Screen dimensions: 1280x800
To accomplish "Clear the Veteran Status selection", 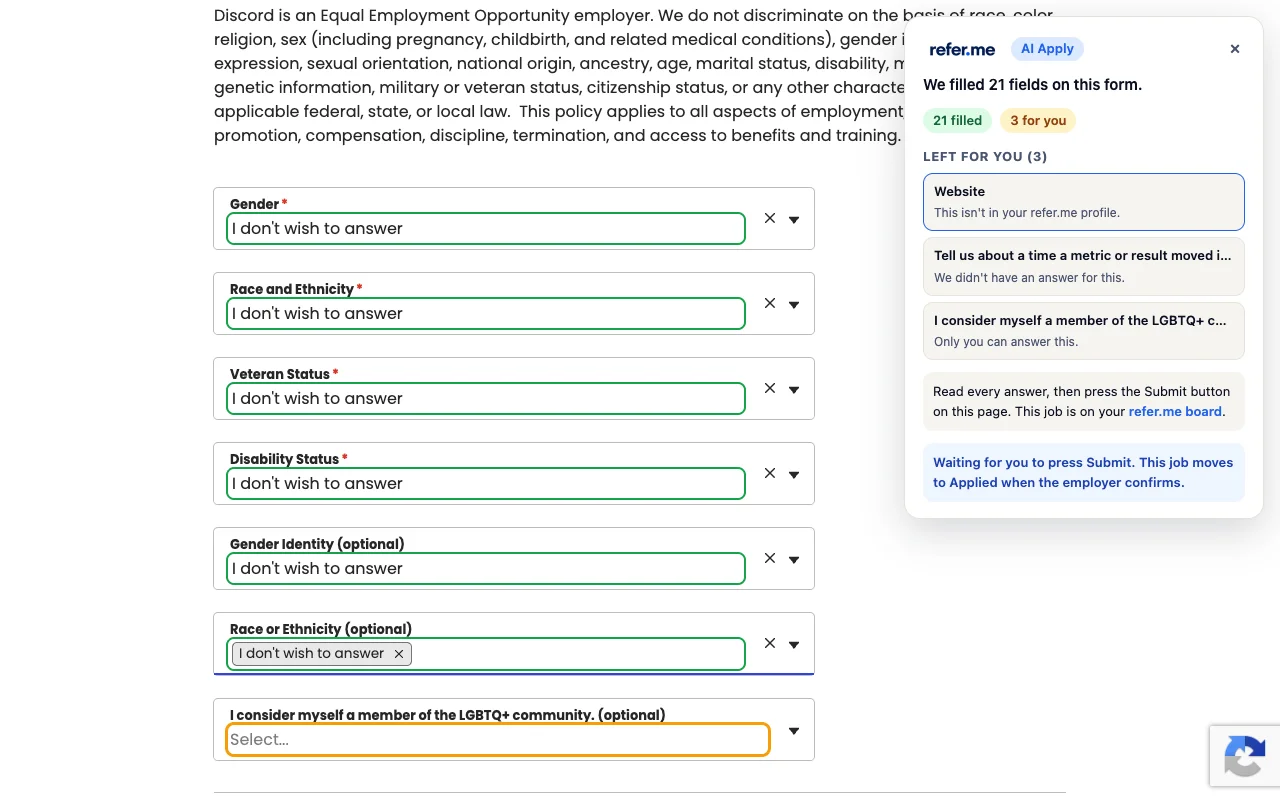I will click(x=770, y=388).
